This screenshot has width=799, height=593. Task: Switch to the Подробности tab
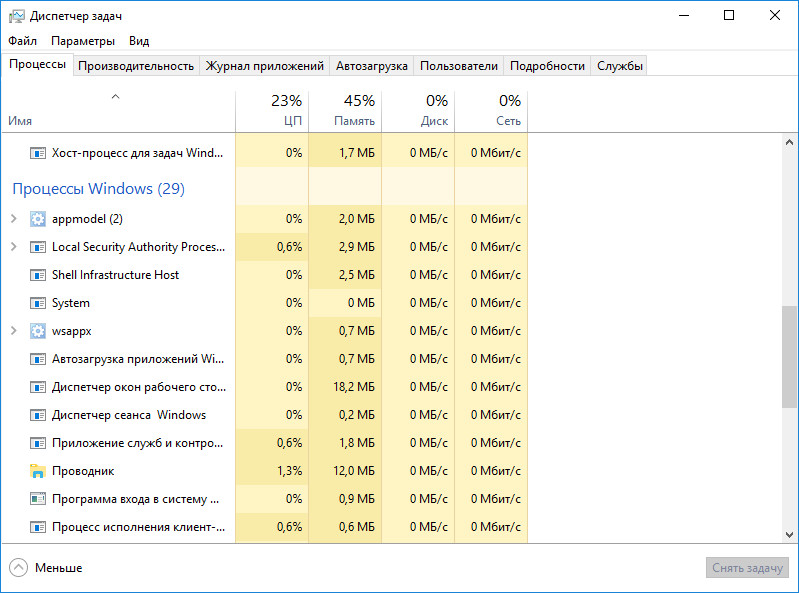coord(547,66)
